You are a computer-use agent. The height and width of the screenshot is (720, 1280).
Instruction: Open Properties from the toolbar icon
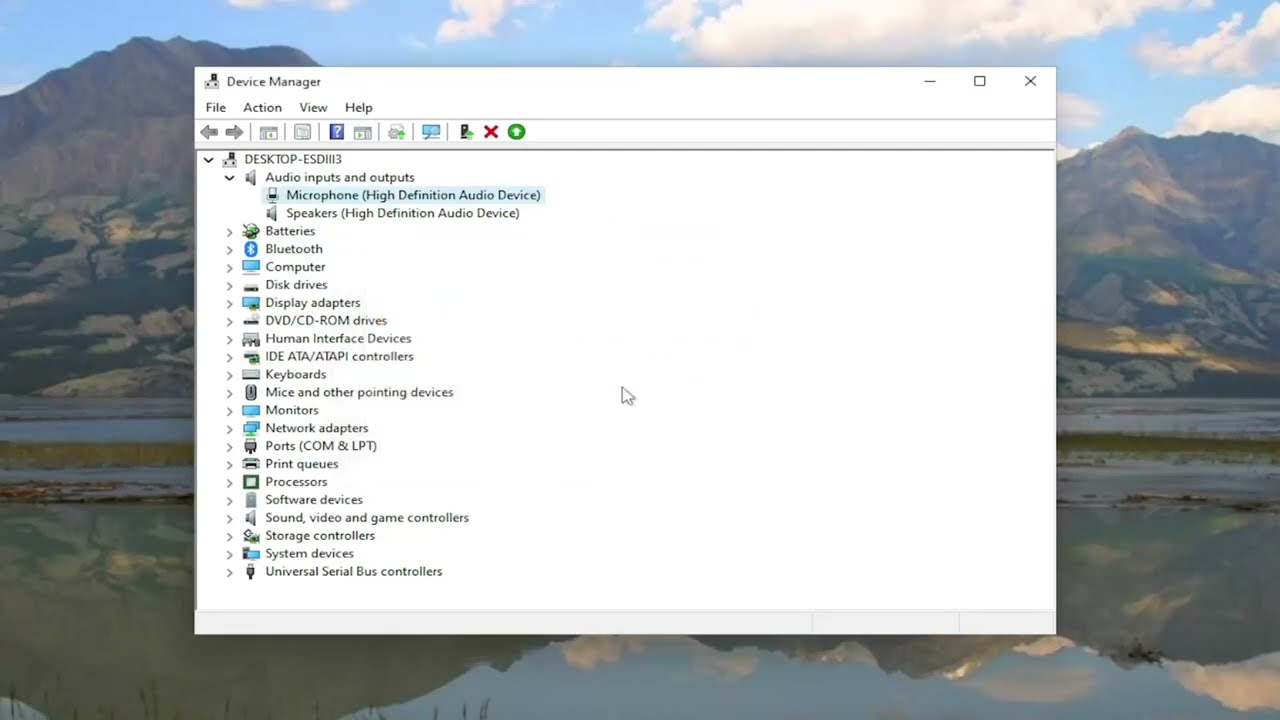tap(303, 132)
